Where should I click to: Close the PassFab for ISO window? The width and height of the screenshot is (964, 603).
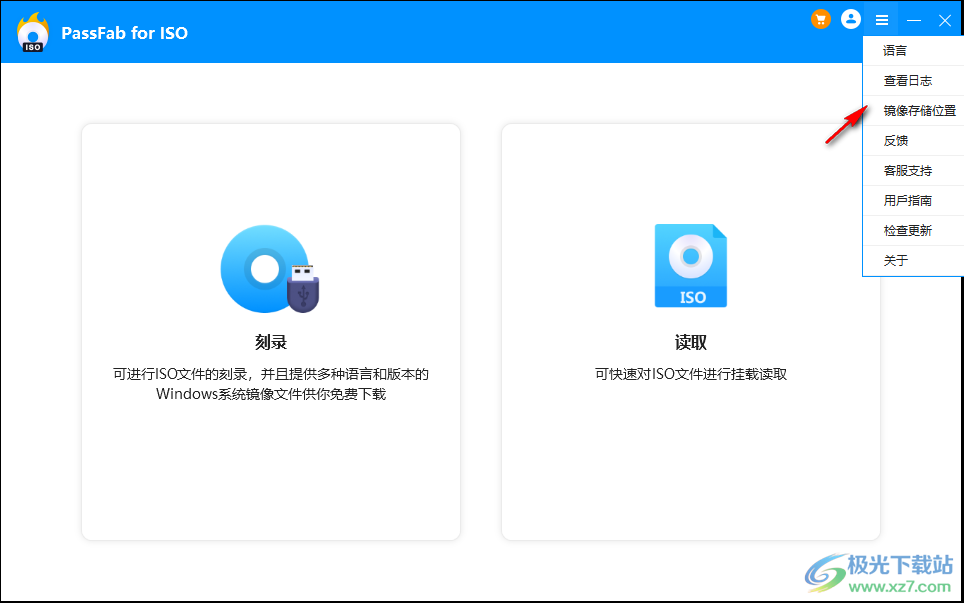click(946, 20)
